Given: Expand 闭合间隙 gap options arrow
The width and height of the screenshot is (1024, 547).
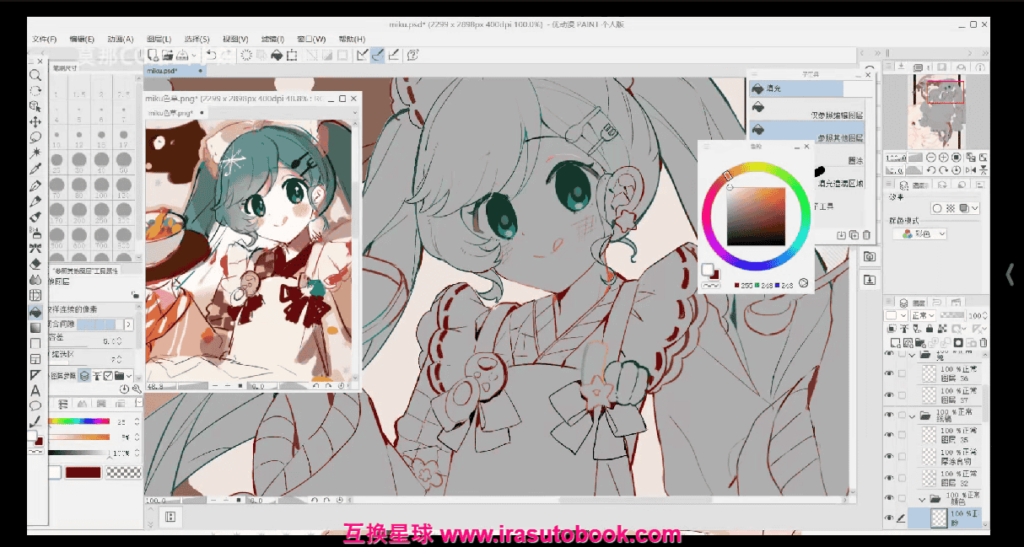Looking at the screenshot, I should 129,324.
